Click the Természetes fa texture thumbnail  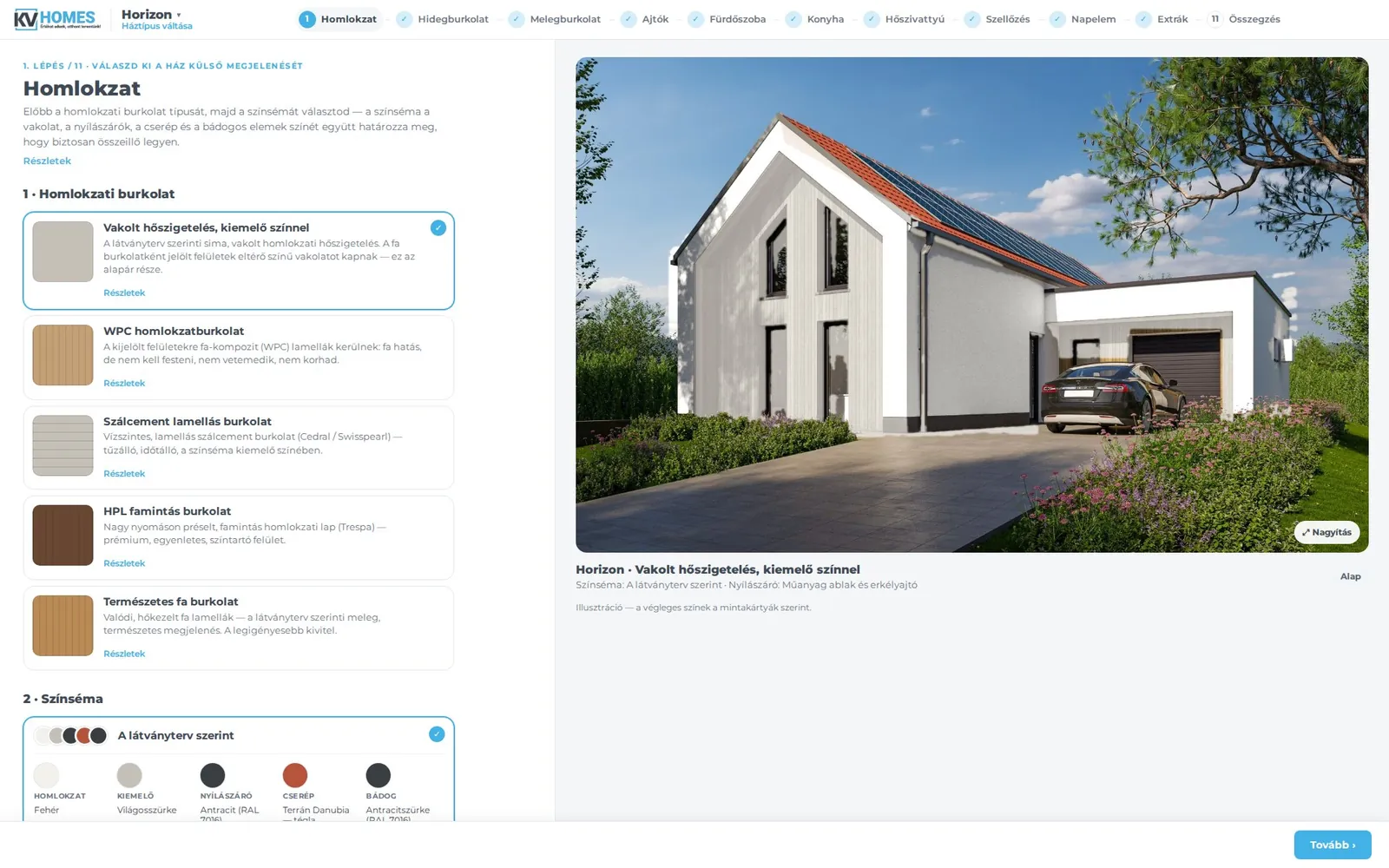(x=63, y=626)
